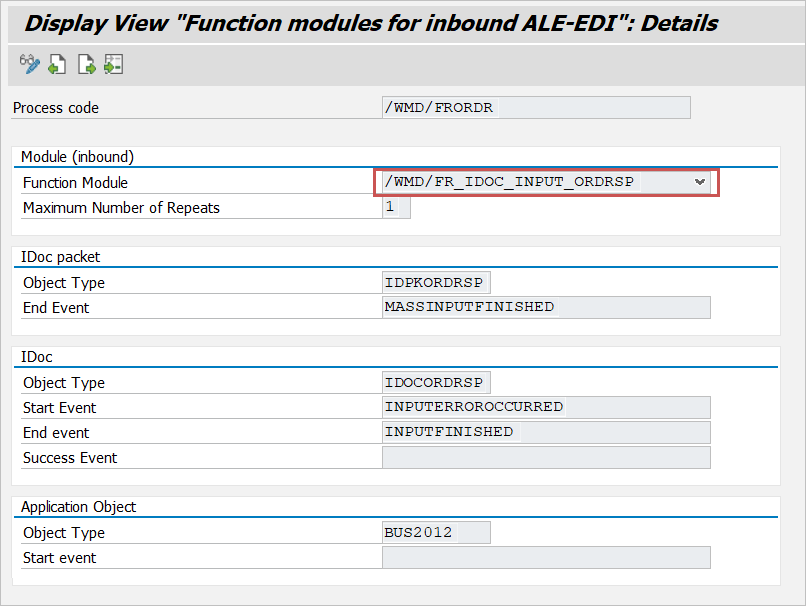Select the INPUTERROROCCURRED Start Event field
The image size is (806, 606).
(x=545, y=407)
